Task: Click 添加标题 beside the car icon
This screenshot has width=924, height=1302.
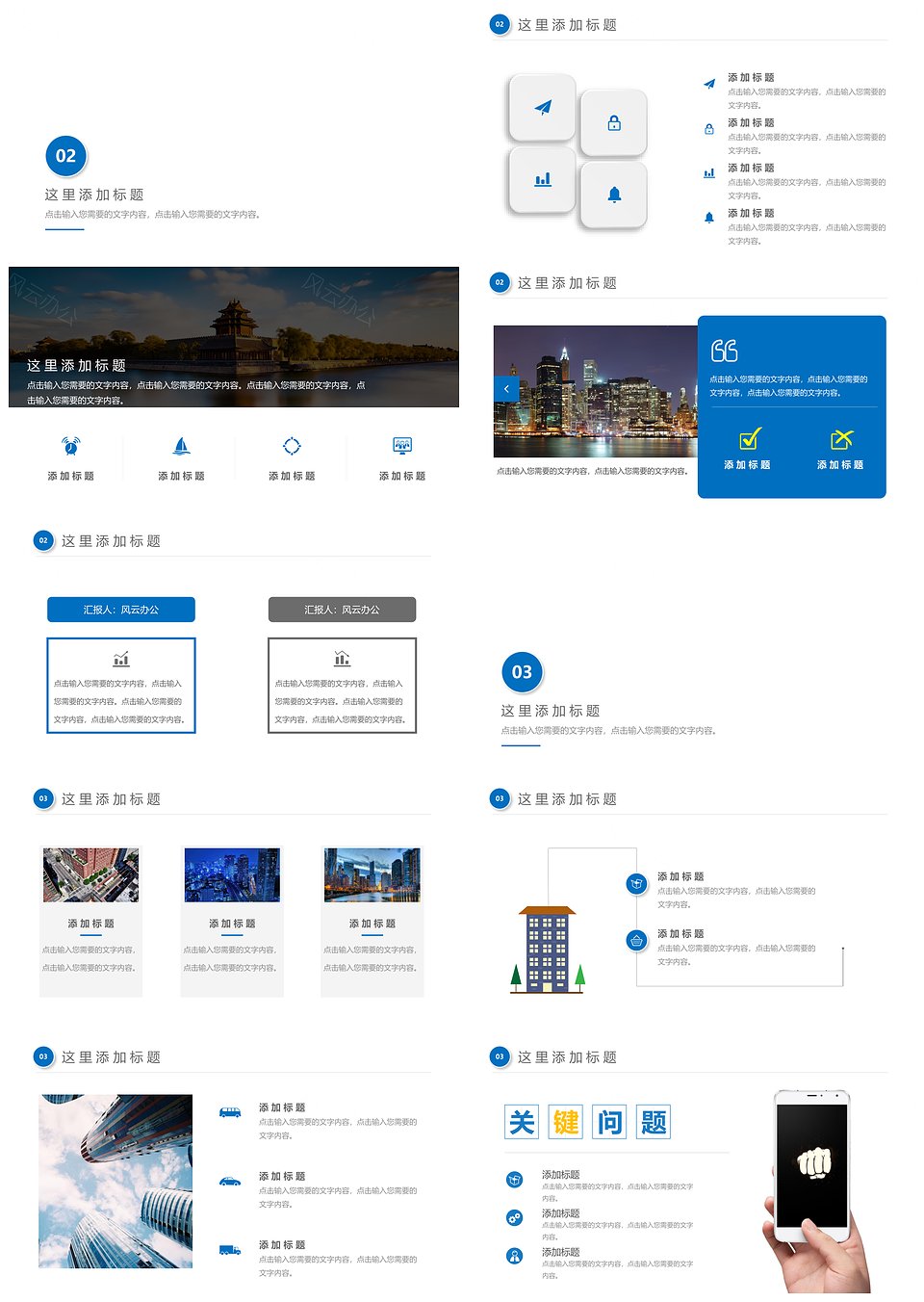Action: (282, 1176)
